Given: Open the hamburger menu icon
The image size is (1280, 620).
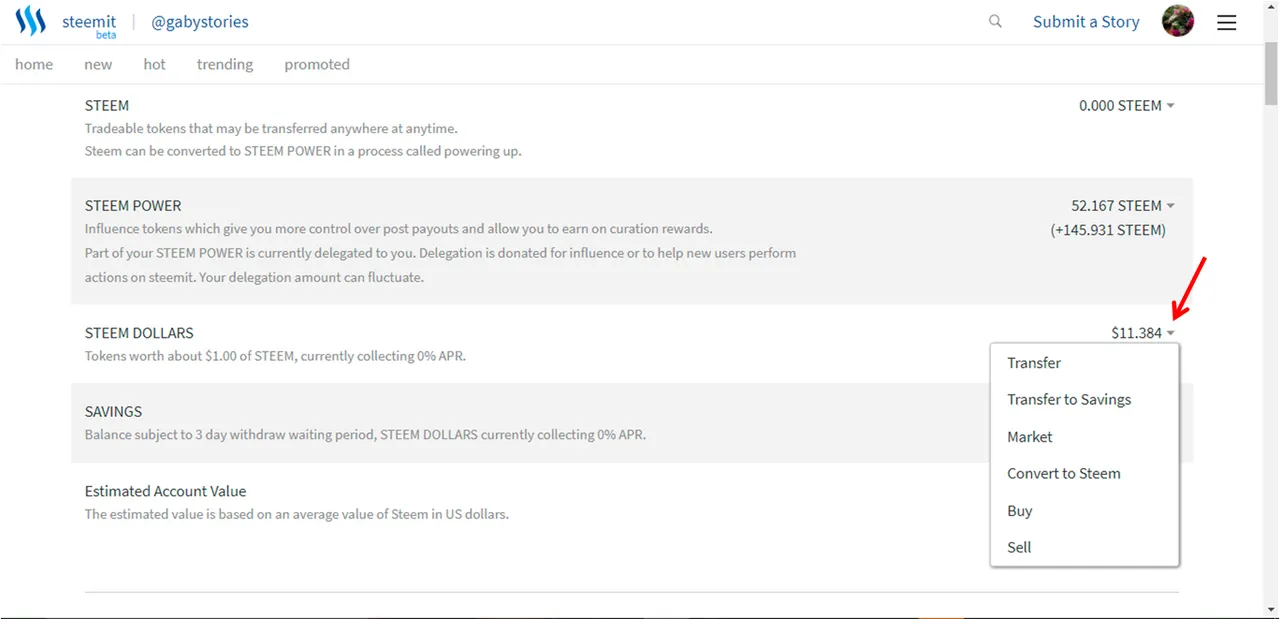Looking at the screenshot, I should coord(1227,22).
